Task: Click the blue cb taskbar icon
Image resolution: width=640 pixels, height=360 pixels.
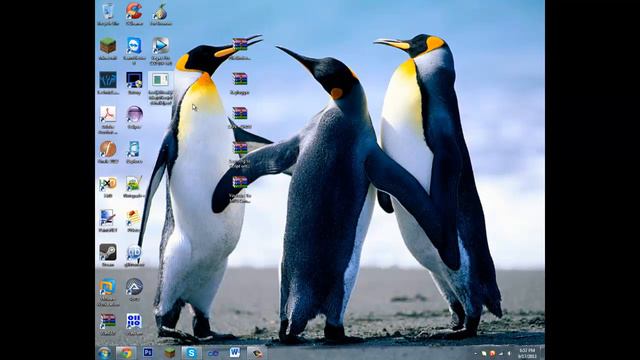Action: click(x=213, y=353)
